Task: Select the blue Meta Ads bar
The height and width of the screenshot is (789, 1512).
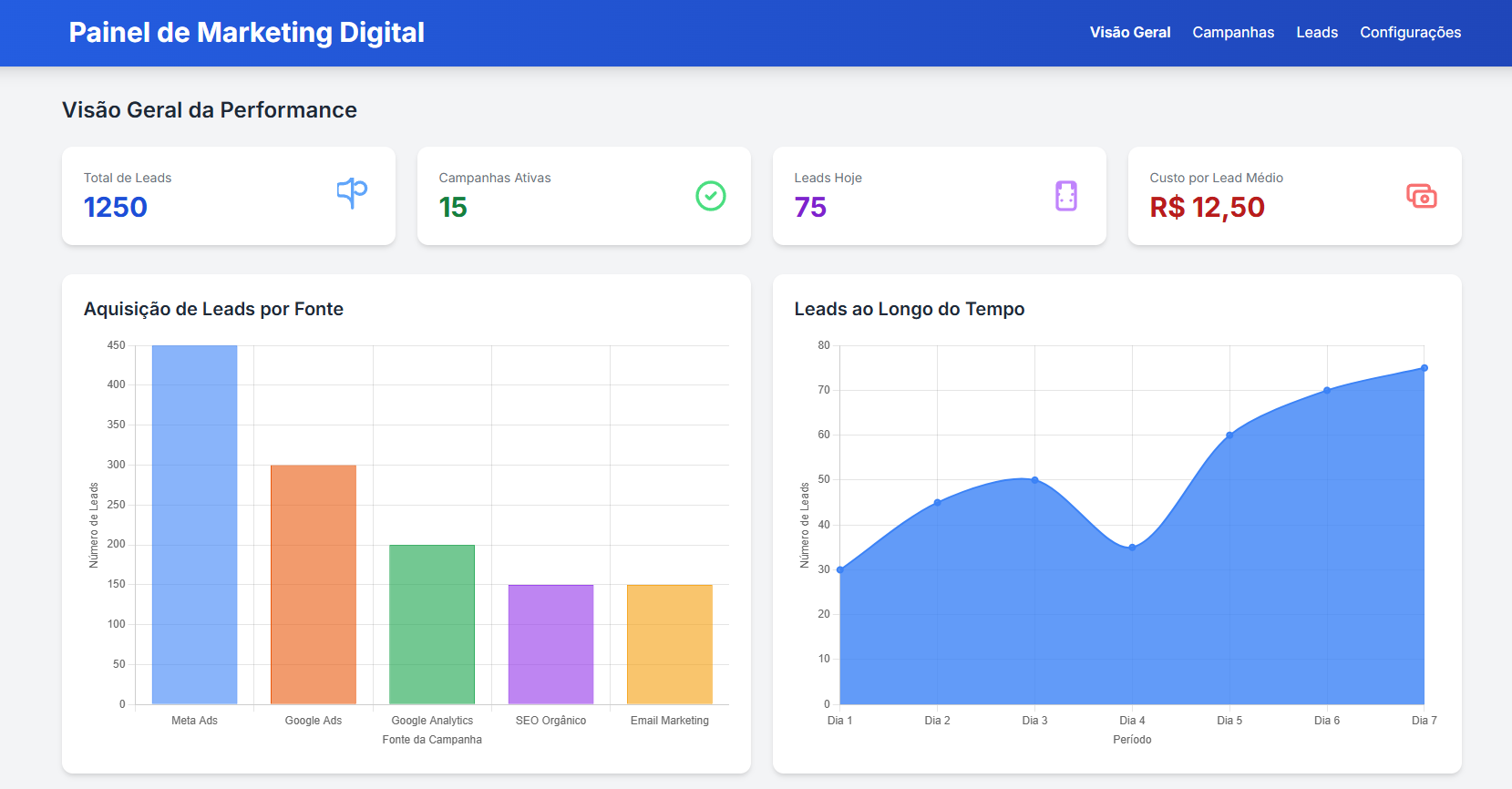Action: tap(194, 525)
